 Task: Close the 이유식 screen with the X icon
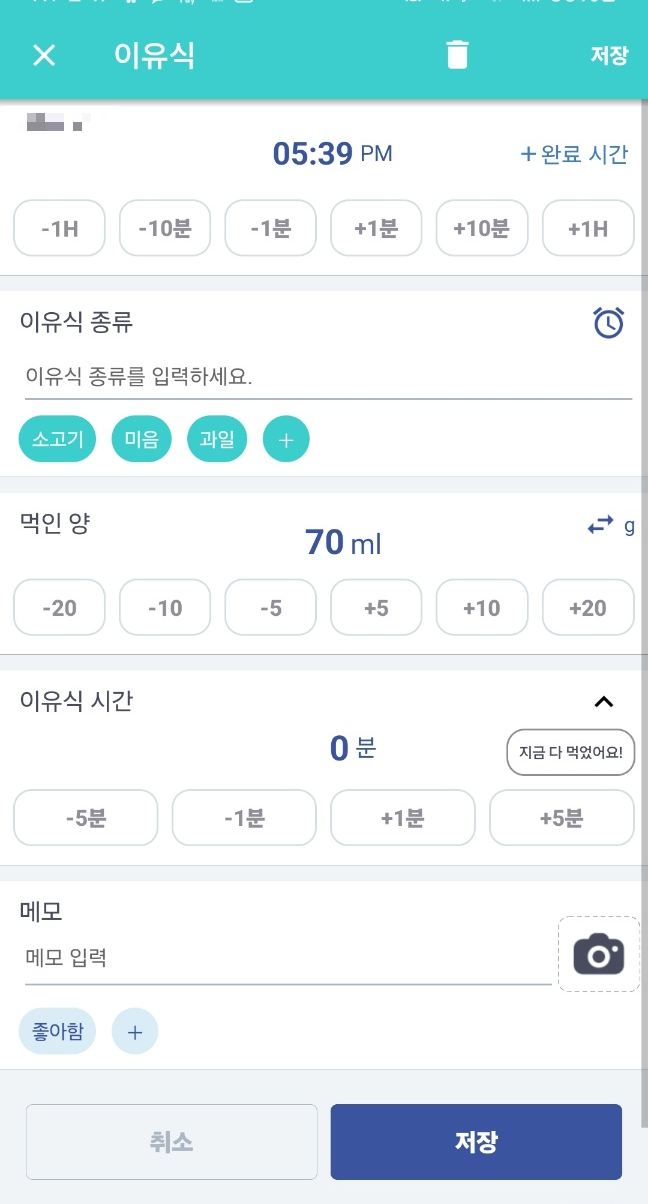(43, 55)
